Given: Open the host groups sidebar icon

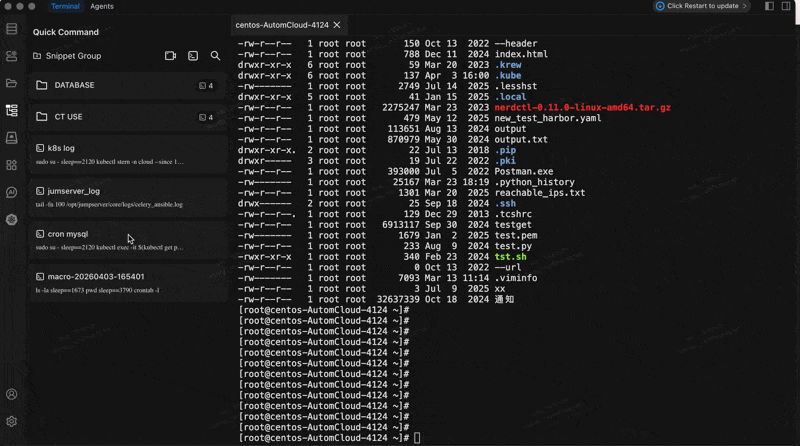Looking at the screenshot, I should point(11,56).
